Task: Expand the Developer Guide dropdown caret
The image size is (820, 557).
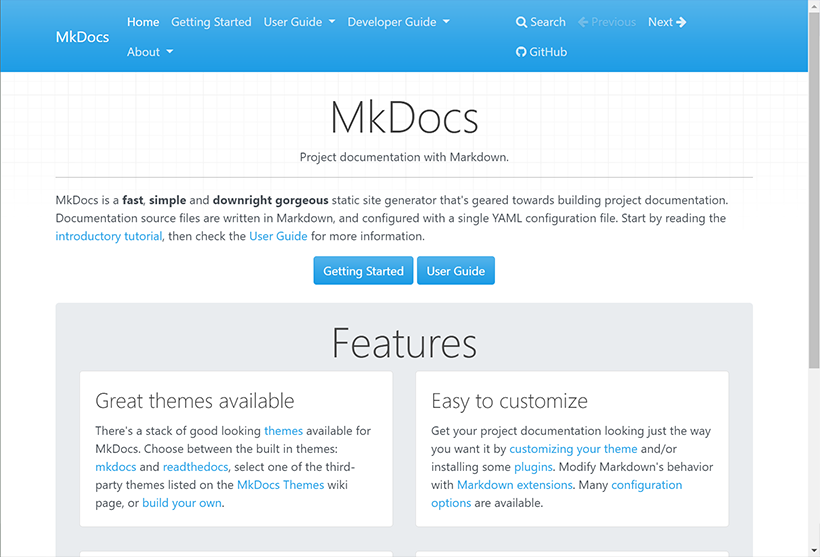Action: coord(446,22)
